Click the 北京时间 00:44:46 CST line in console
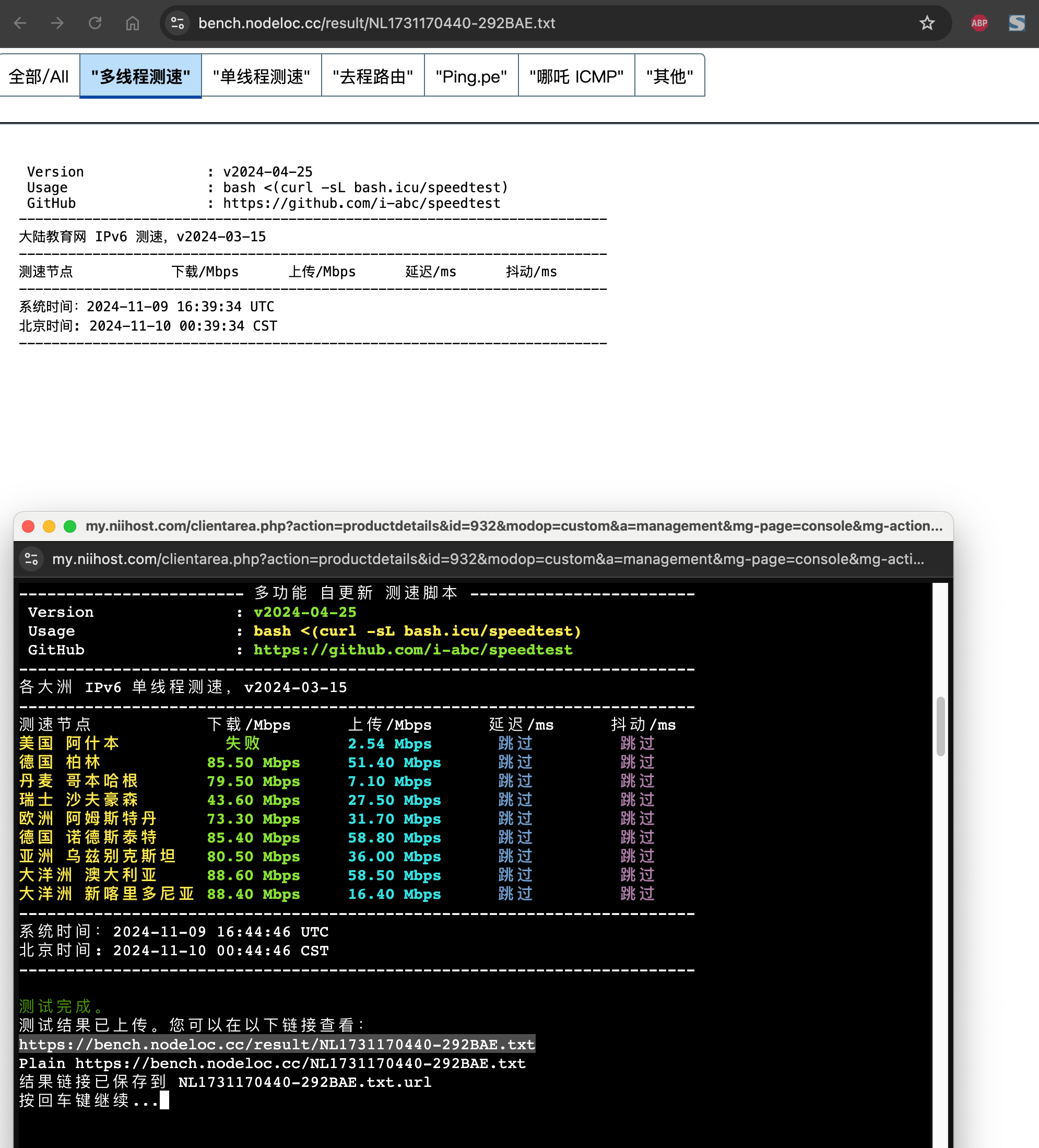Image resolution: width=1039 pixels, height=1148 pixels. coord(174,951)
